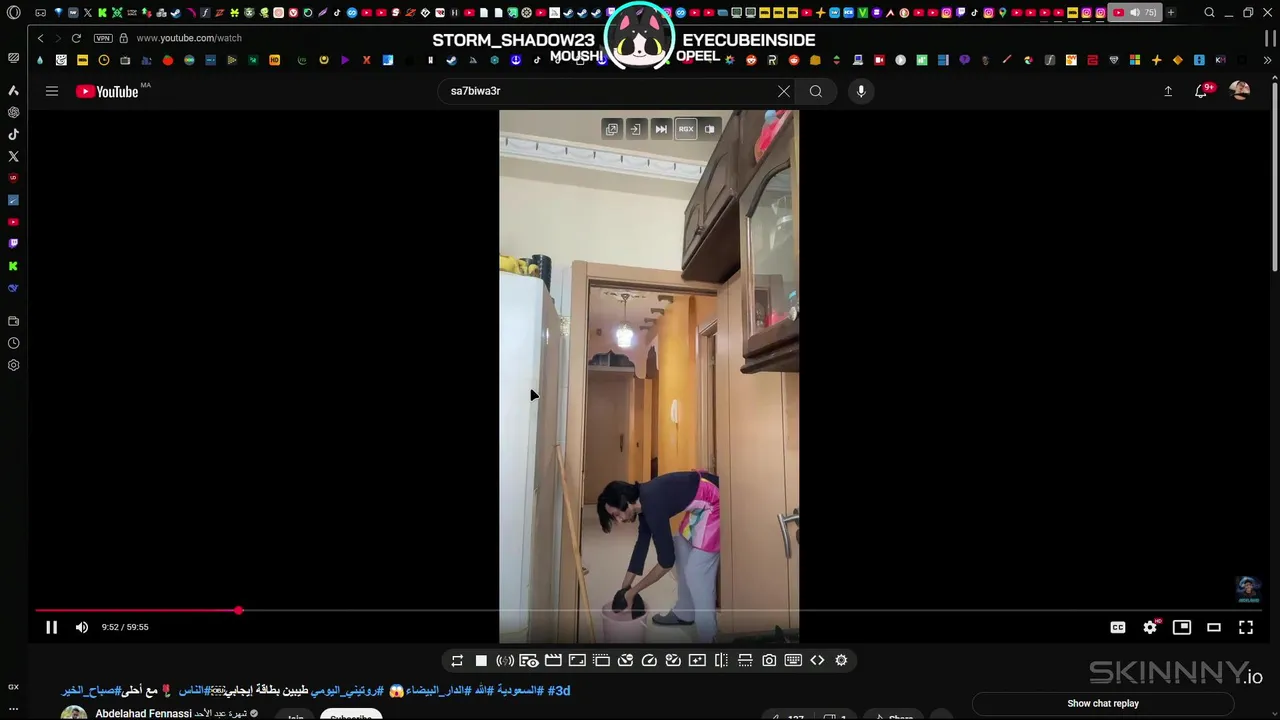Click the skip-next icon above the video
This screenshot has width=1280, height=720.
tap(661, 129)
